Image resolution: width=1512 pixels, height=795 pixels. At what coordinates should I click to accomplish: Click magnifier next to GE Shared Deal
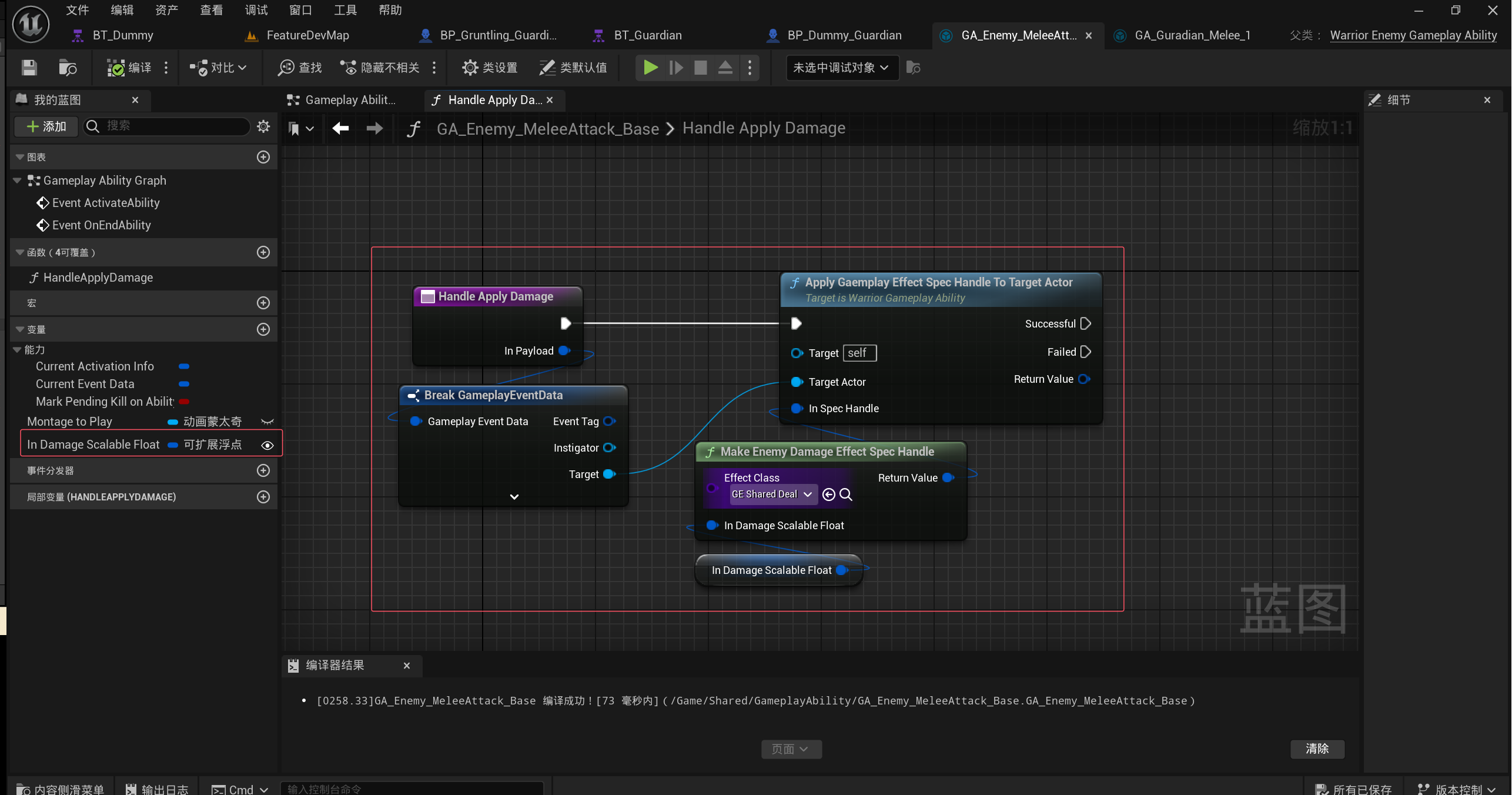846,495
